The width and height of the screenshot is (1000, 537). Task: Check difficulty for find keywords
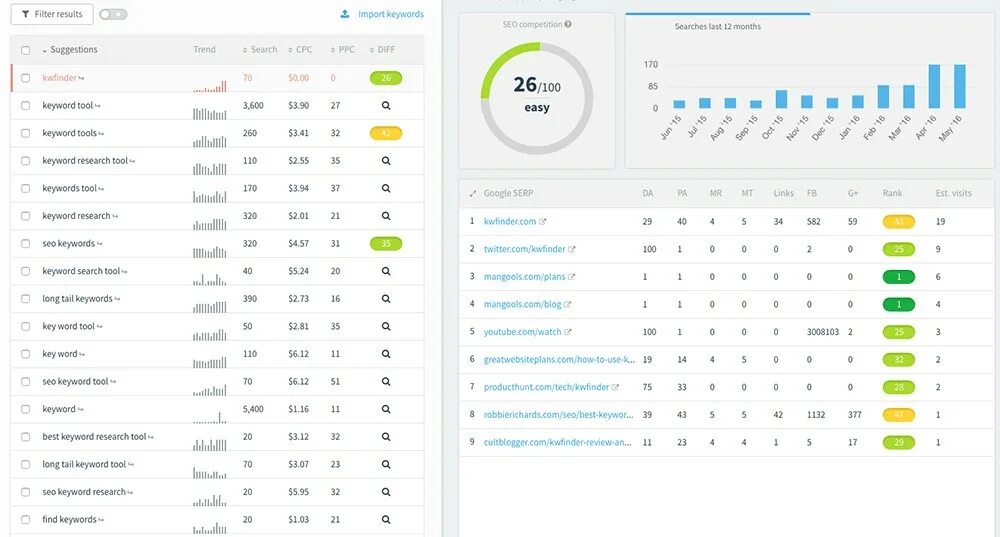click(x=386, y=520)
